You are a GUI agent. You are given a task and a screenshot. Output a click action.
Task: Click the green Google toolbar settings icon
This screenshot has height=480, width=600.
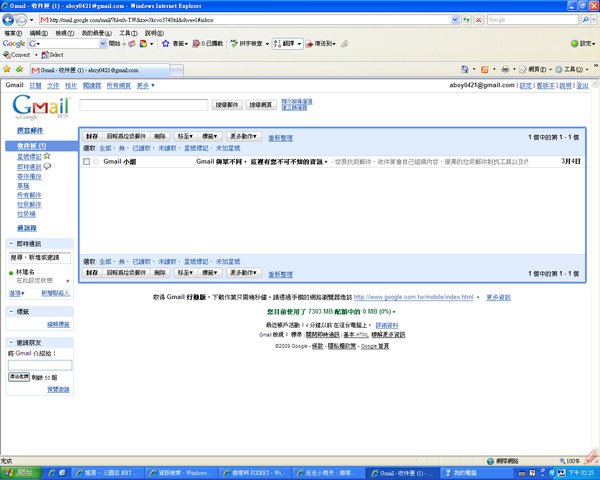point(574,44)
